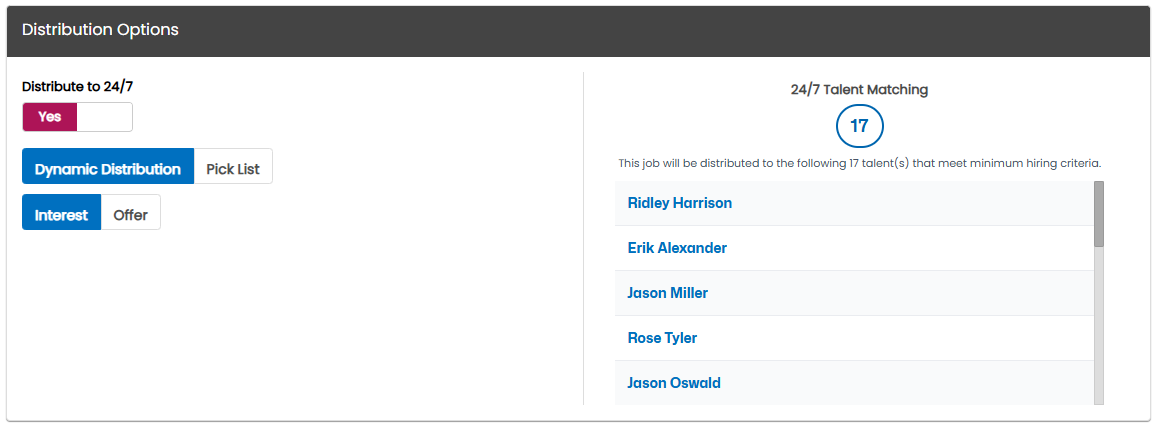Click the vertical divider between the two panels
Screen dimensions: 1157x427
point(583,238)
